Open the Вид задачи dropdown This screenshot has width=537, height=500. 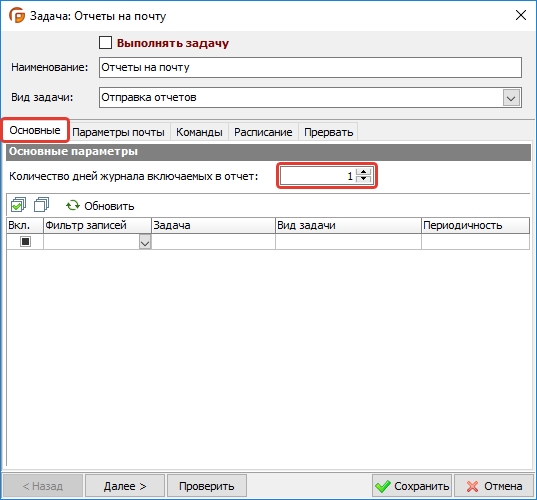511,98
